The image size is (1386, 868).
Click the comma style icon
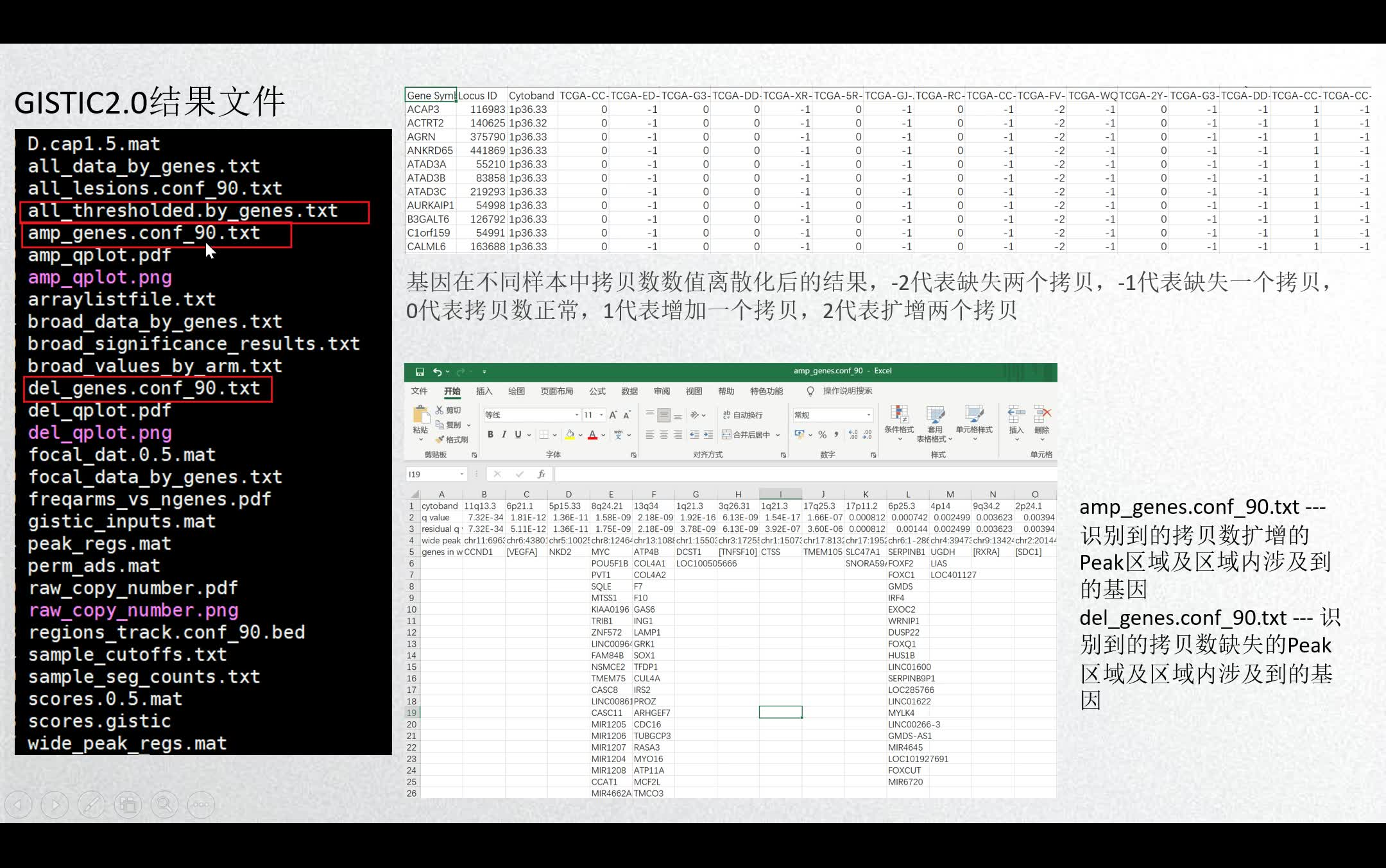click(837, 435)
